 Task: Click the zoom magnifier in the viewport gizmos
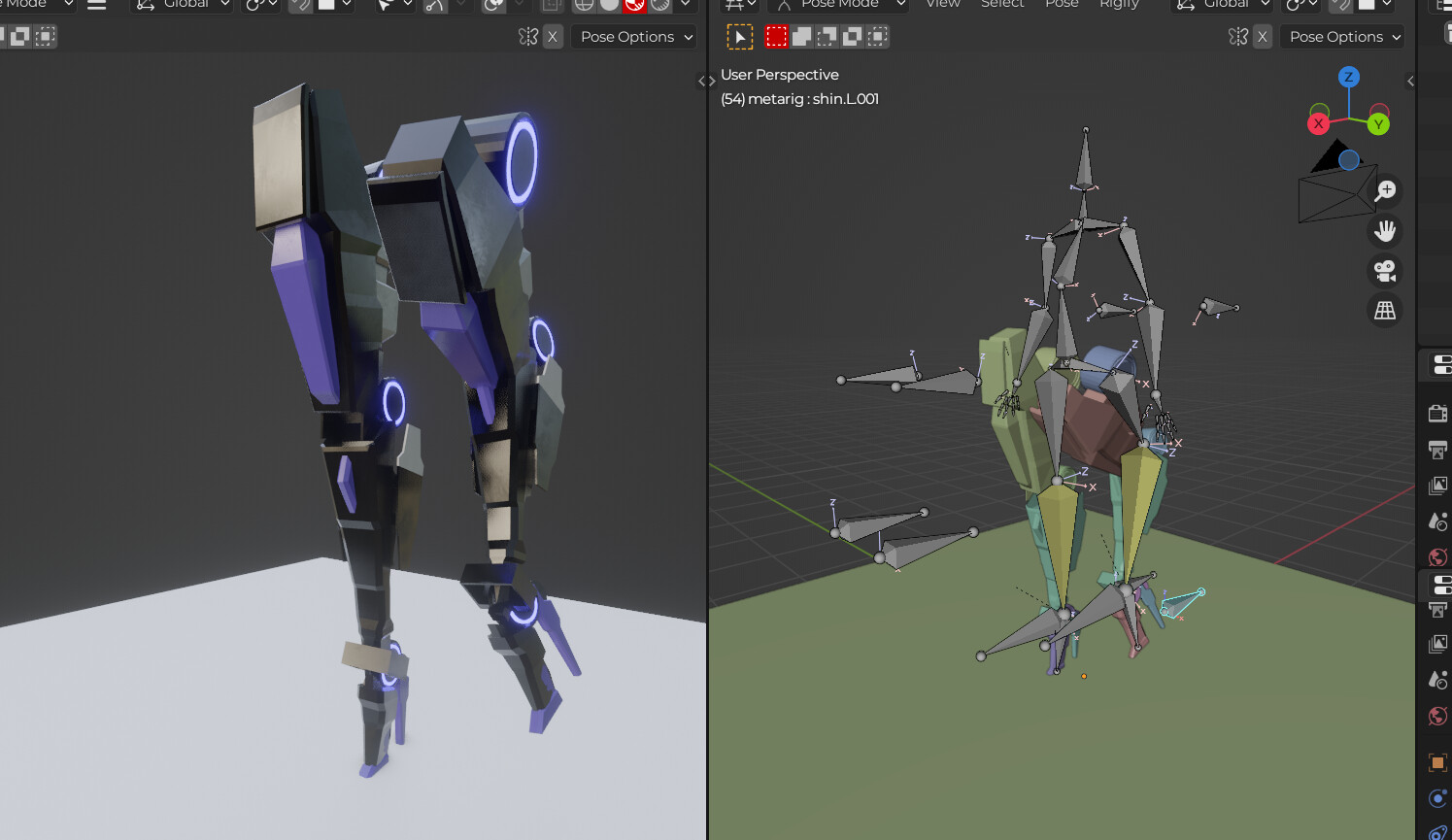pyautogui.click(x=1385, y=190)
